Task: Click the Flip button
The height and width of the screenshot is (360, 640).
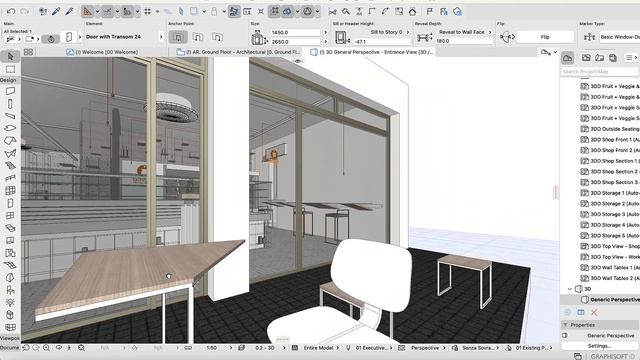Action: tap(545, 37)
